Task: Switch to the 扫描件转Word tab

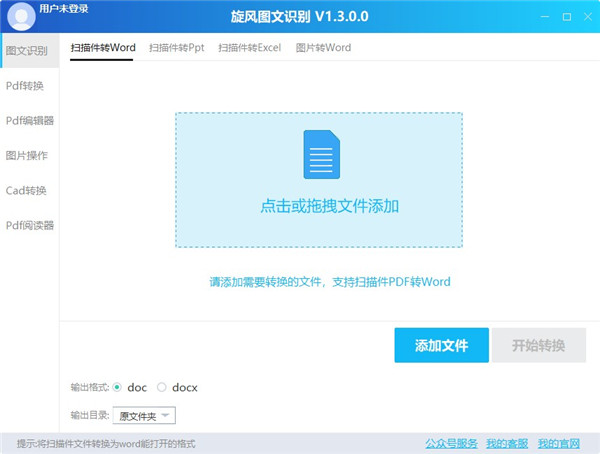Action: (x=102, y=47)
